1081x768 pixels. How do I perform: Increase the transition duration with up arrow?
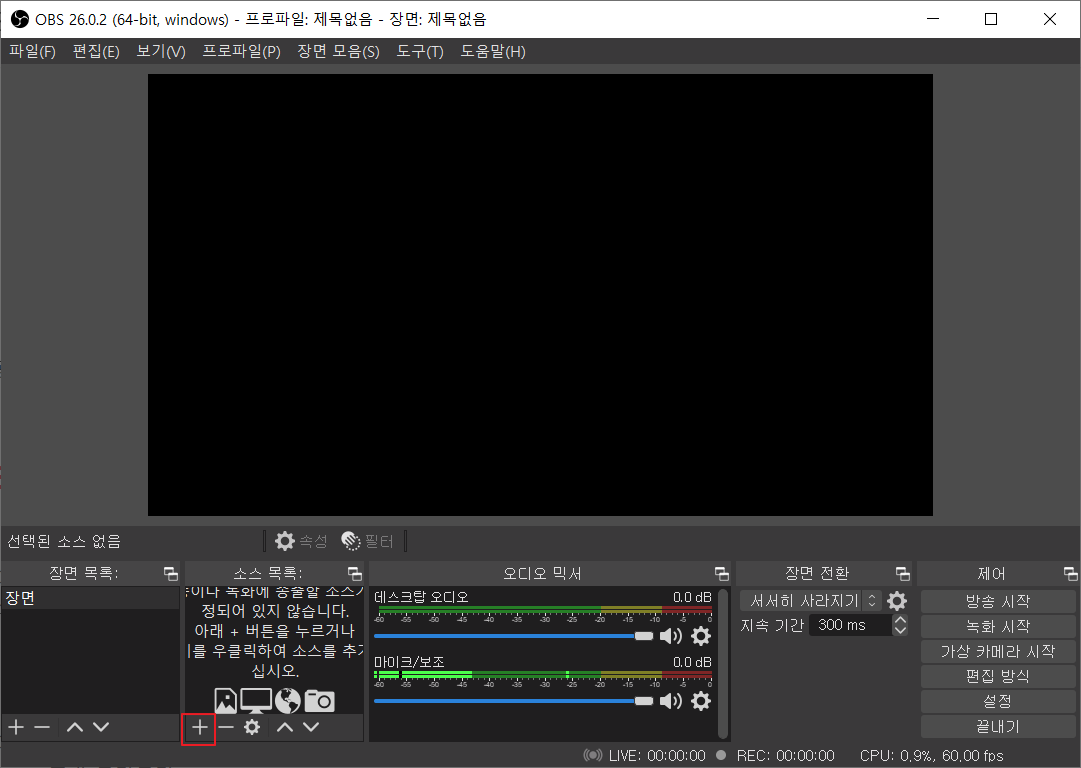click(900, 620)
